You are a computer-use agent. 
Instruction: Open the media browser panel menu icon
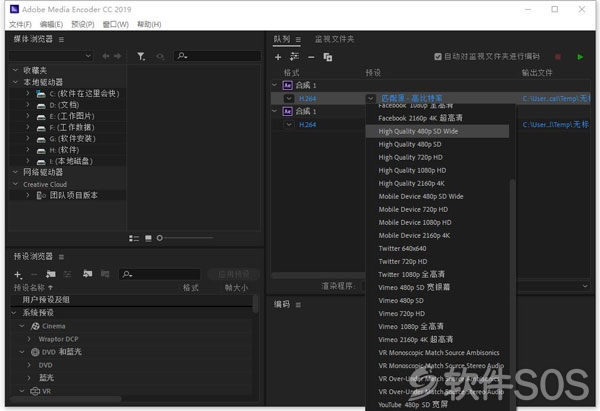(x=61, y=39)
